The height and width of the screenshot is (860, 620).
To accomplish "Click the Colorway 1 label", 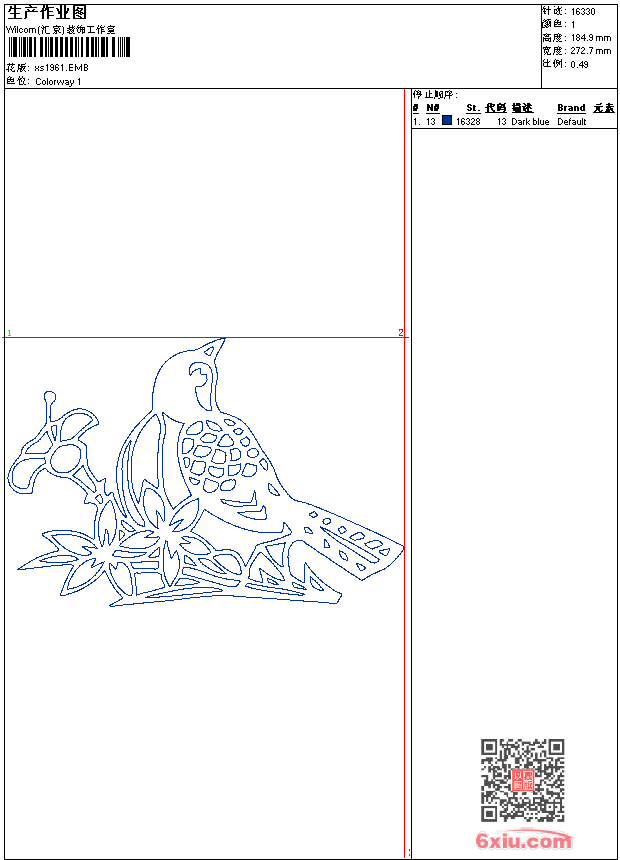I will pos(58,82).
